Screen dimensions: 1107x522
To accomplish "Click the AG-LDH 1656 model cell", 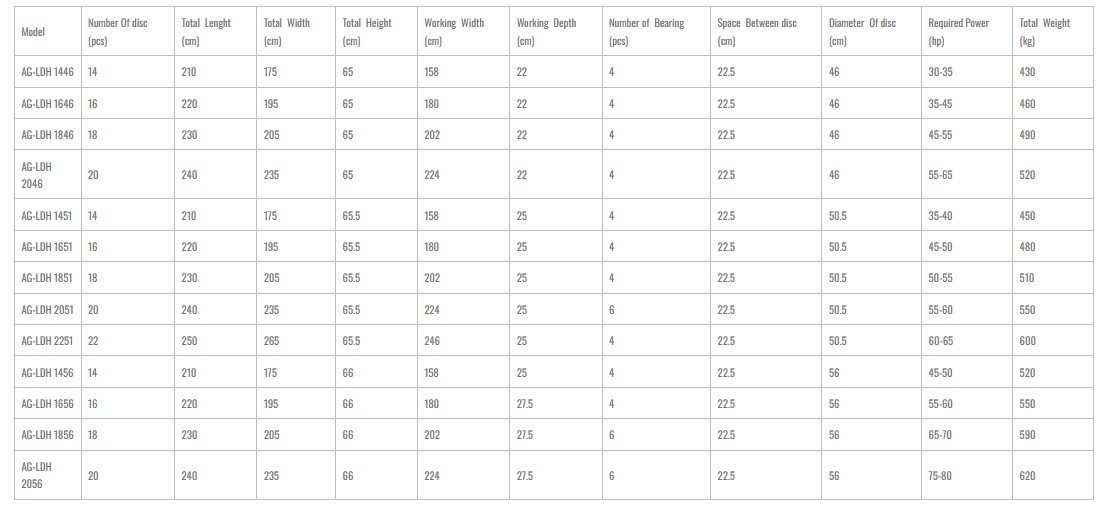I will pos(47,404).
